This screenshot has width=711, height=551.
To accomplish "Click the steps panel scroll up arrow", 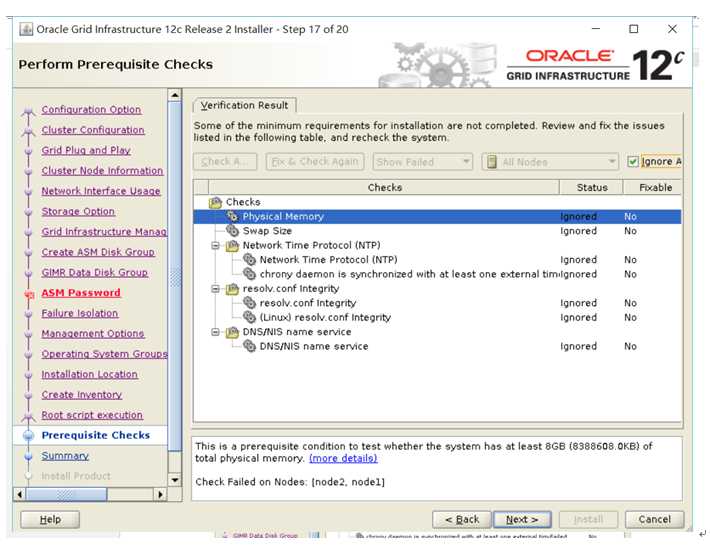I will click(x=175, y=95).
